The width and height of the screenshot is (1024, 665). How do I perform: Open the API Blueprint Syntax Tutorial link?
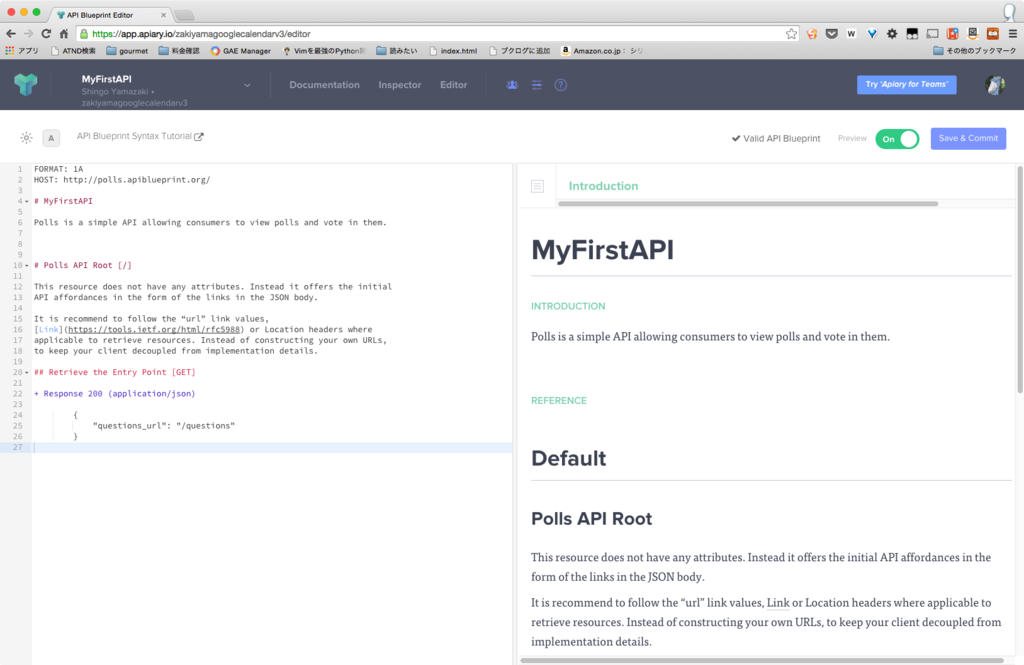(x=139, y=138)
